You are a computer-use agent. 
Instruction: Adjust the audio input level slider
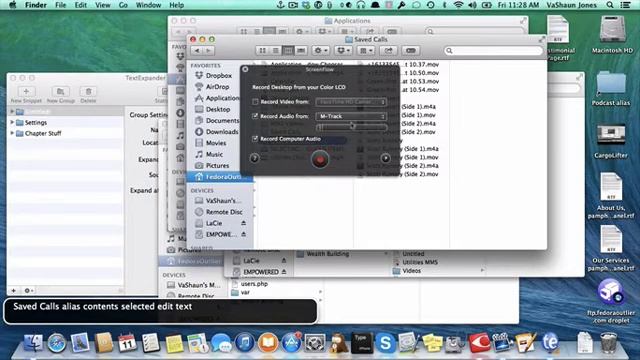(352, 127)
